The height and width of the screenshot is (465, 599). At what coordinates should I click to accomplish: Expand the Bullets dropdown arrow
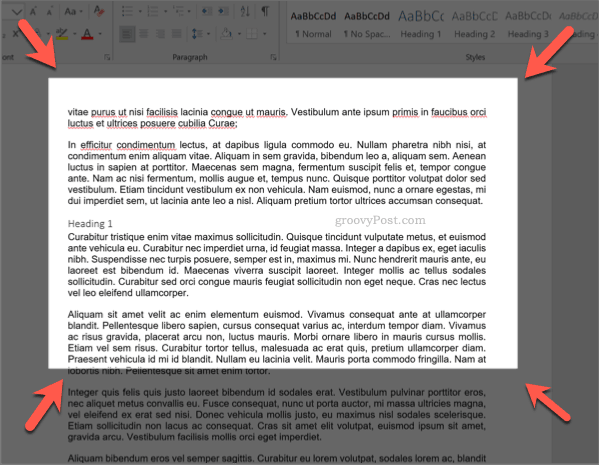(140, 11)
